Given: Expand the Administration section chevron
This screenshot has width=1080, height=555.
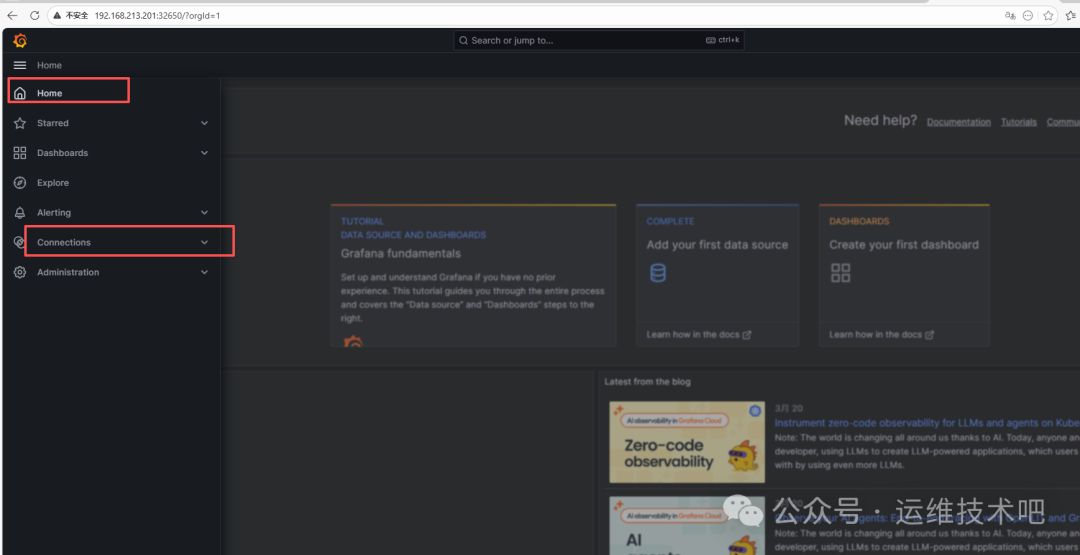Looking at the screenshot, I should [205, 272].
